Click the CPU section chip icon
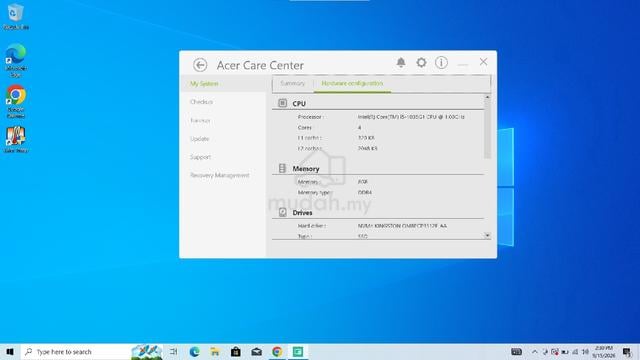The height and width of the screenshot is (360, 640). pyautogui.click(x=282, y=103)
